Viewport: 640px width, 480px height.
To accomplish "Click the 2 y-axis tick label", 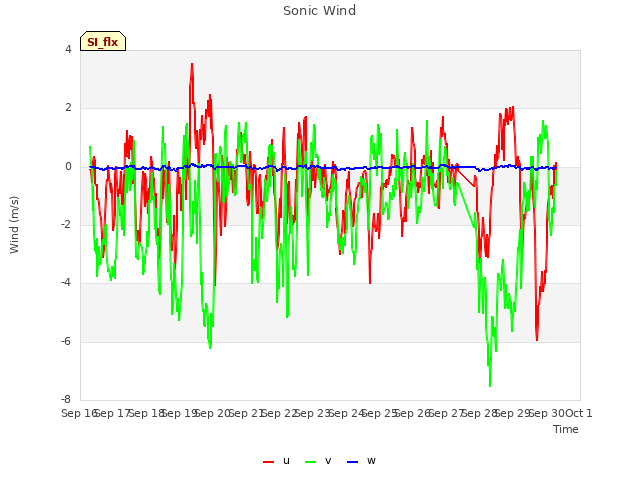I will [x=68, y=108].
